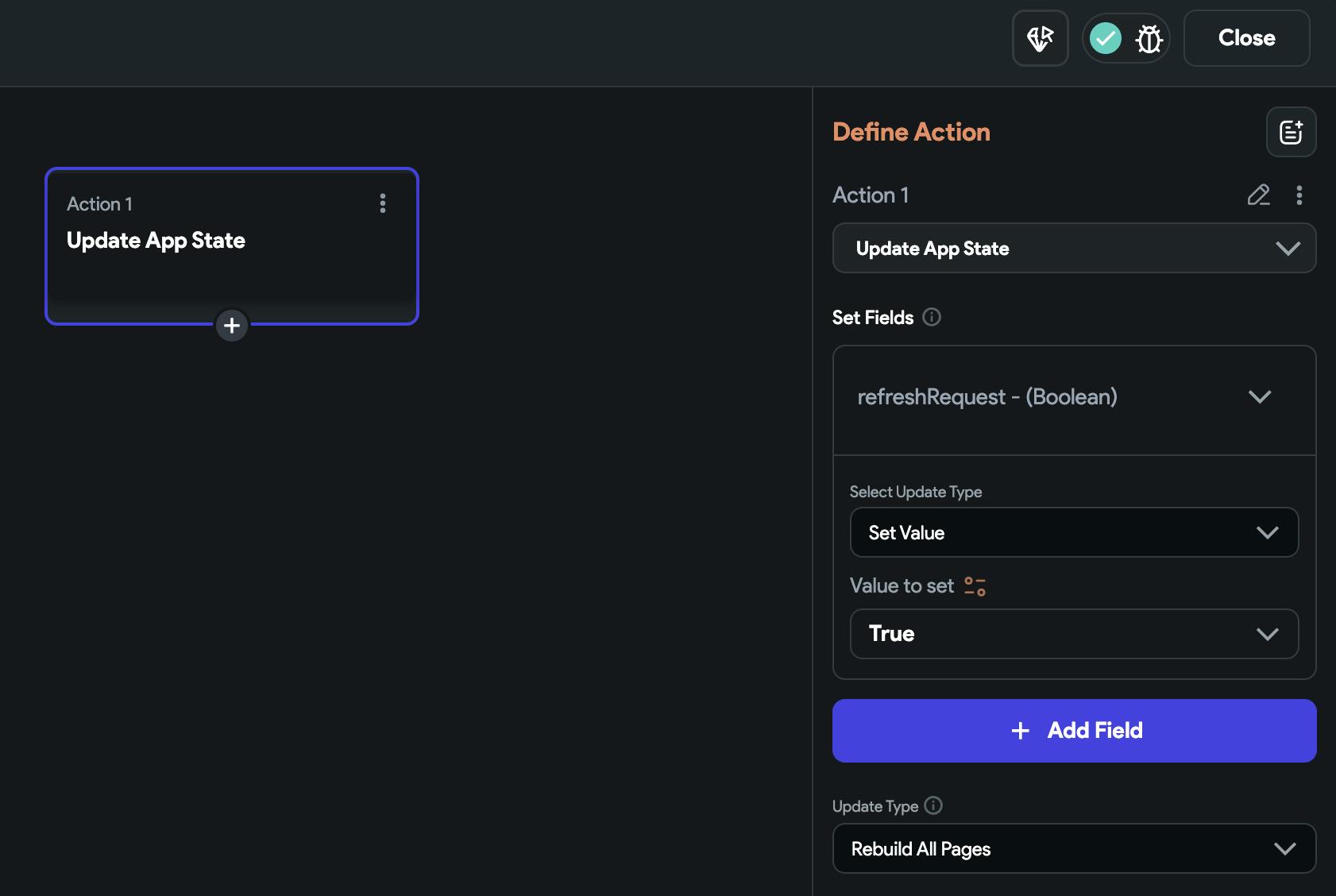Expand the refreshRequest Boolean field dropdown
This screenshot has height=896, width=1336.
click(1074, 397)
